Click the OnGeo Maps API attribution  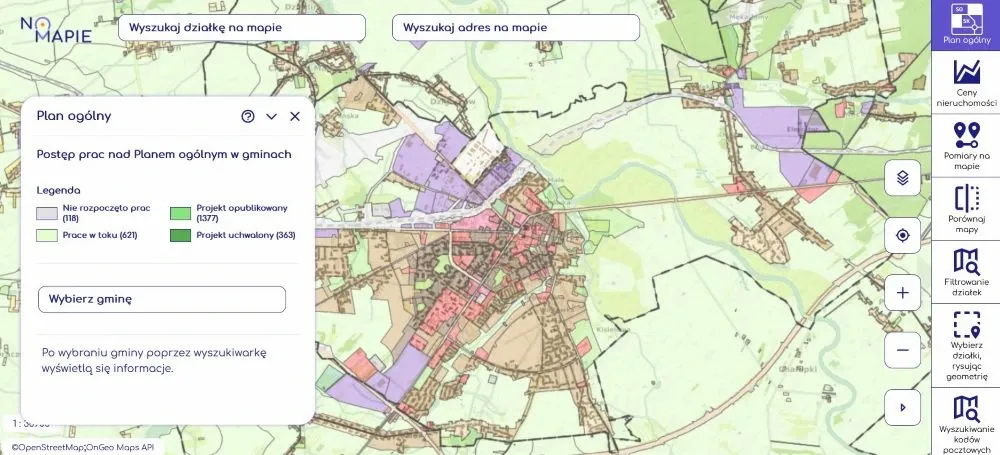(121, 448)
